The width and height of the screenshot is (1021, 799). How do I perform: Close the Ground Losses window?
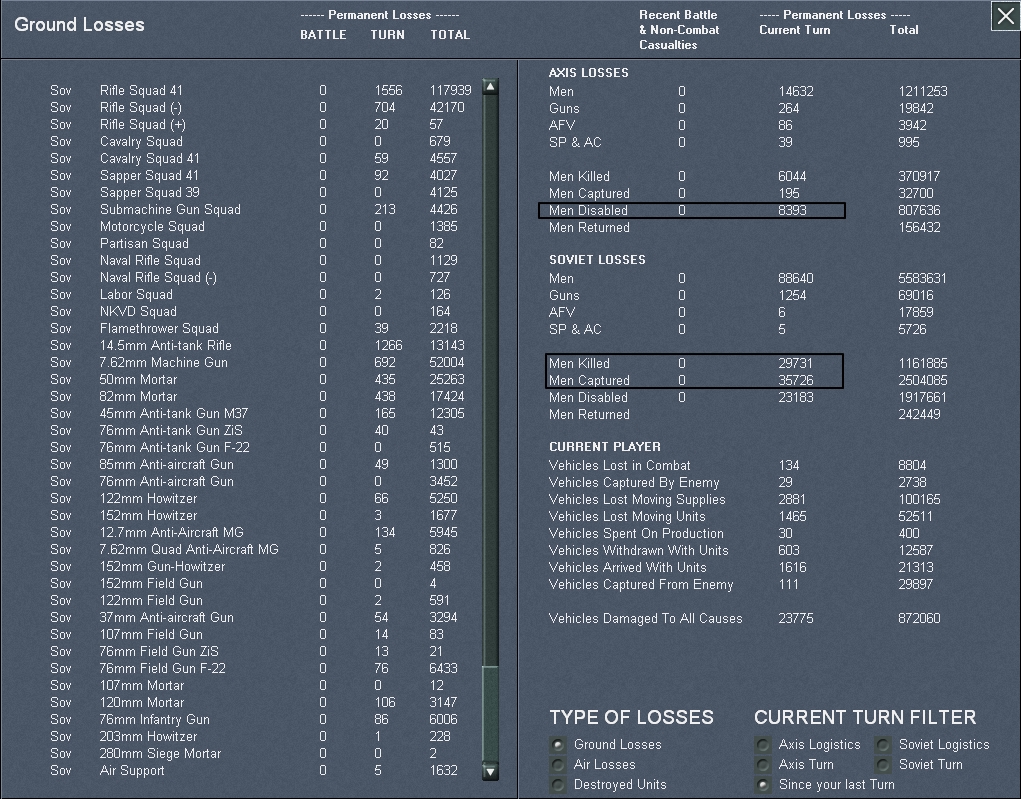click(x=1005, y=16)
